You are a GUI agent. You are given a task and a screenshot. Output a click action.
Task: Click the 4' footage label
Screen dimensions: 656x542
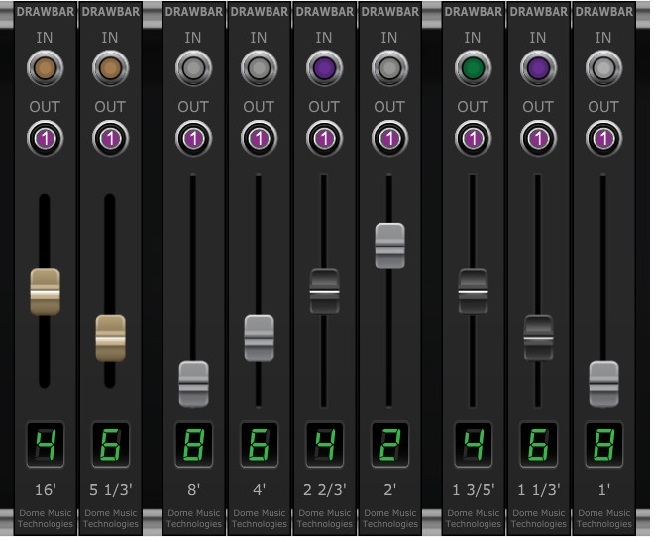point(259,489)
